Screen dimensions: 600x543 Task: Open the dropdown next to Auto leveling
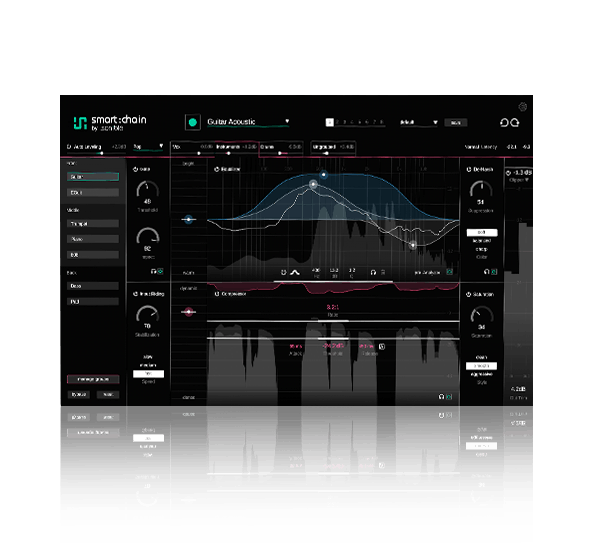coord(148,147)
